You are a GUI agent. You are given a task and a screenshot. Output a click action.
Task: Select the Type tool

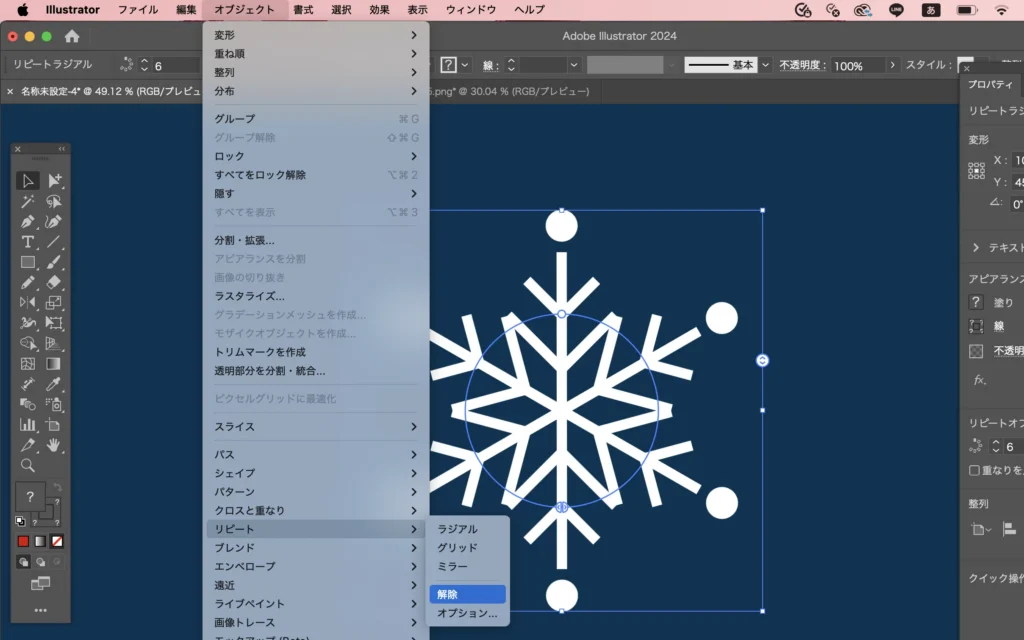(x=28, y=242)
